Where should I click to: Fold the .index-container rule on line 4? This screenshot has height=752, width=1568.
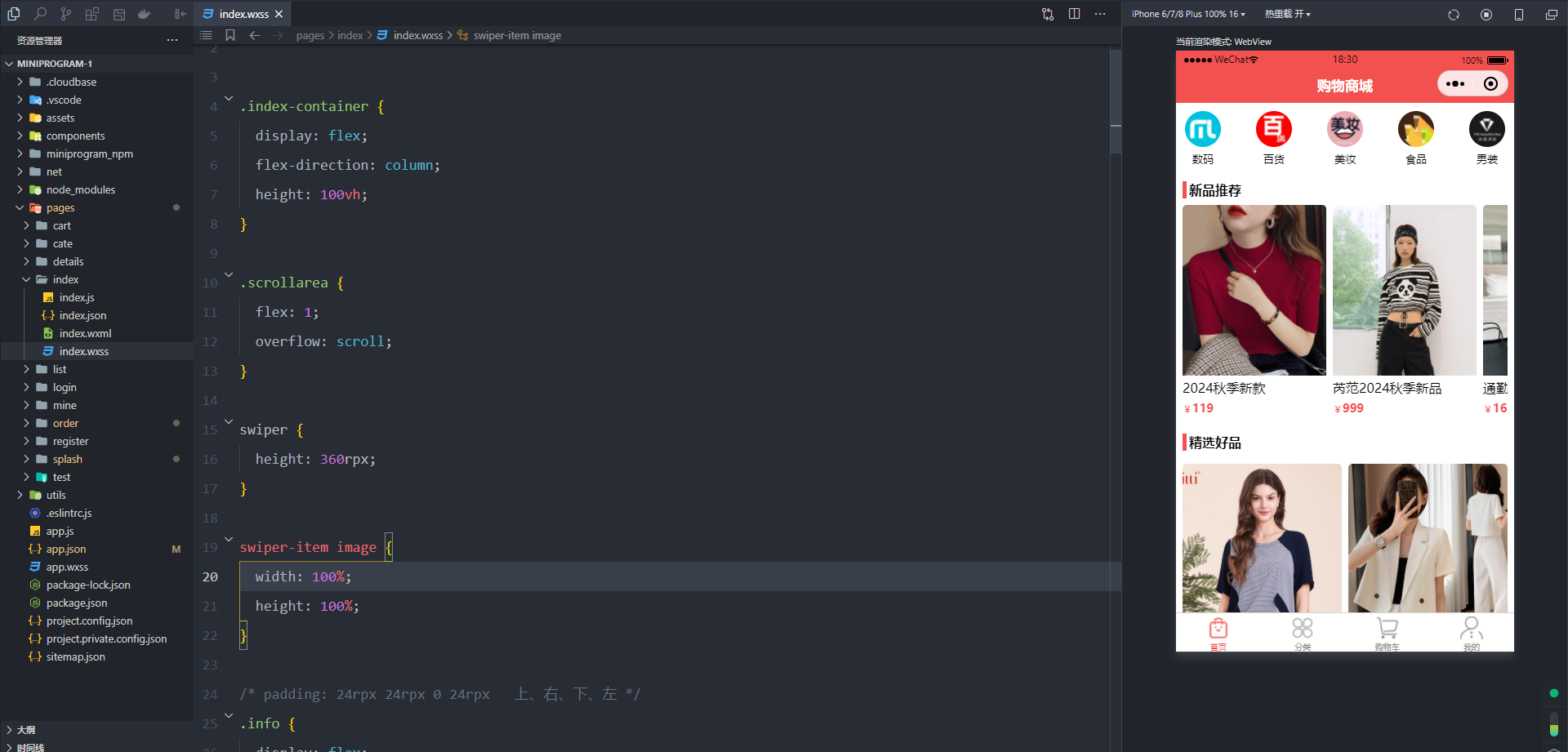click(x=229, y=98)
